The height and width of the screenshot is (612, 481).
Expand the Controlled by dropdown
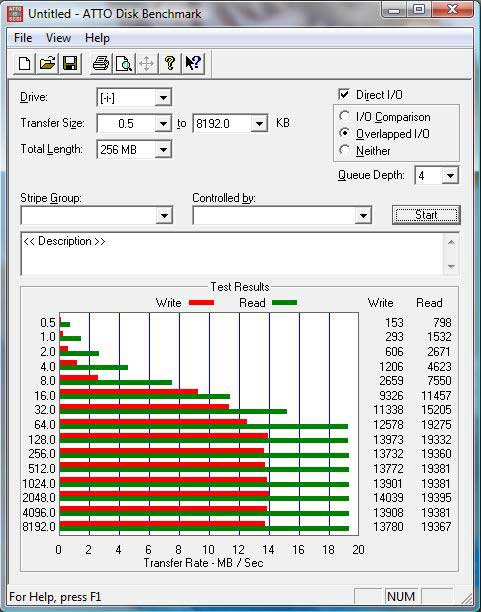click(x=363, y=215)
